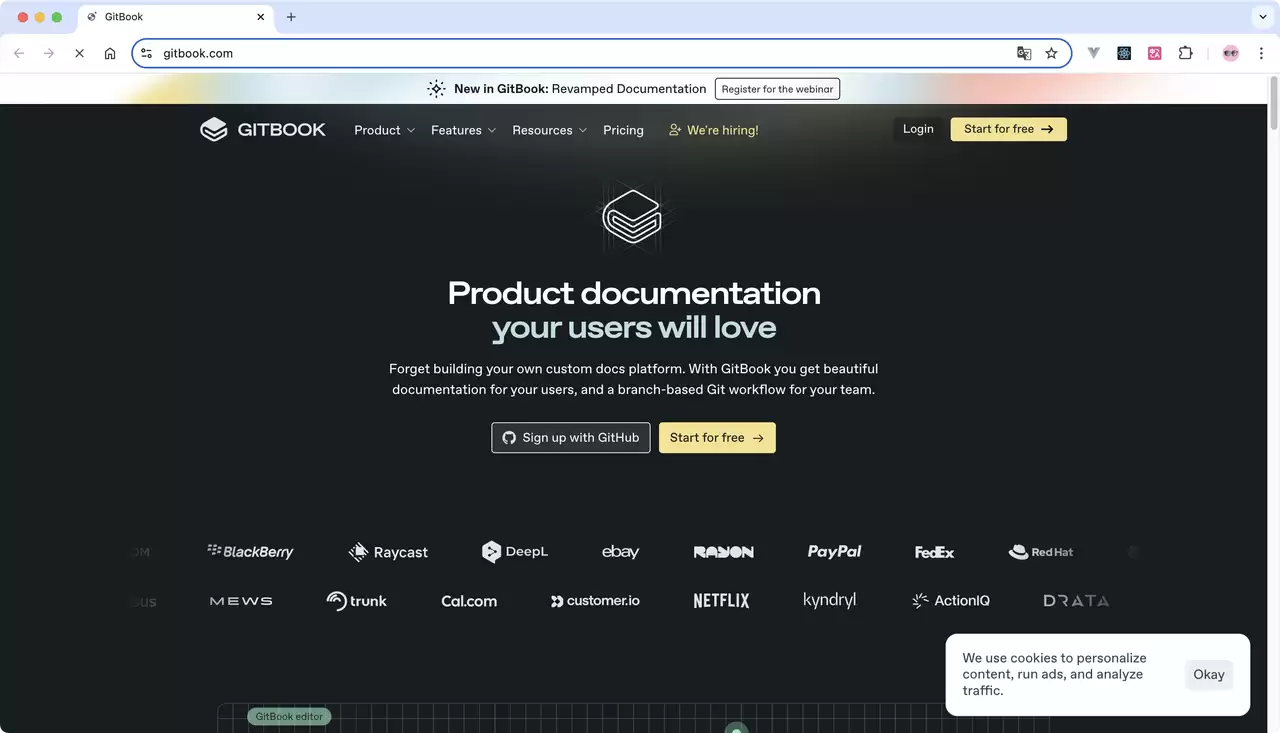Click the Login button
The width and height of the screenshot is (1280, 733).
(x=918, y=129)
